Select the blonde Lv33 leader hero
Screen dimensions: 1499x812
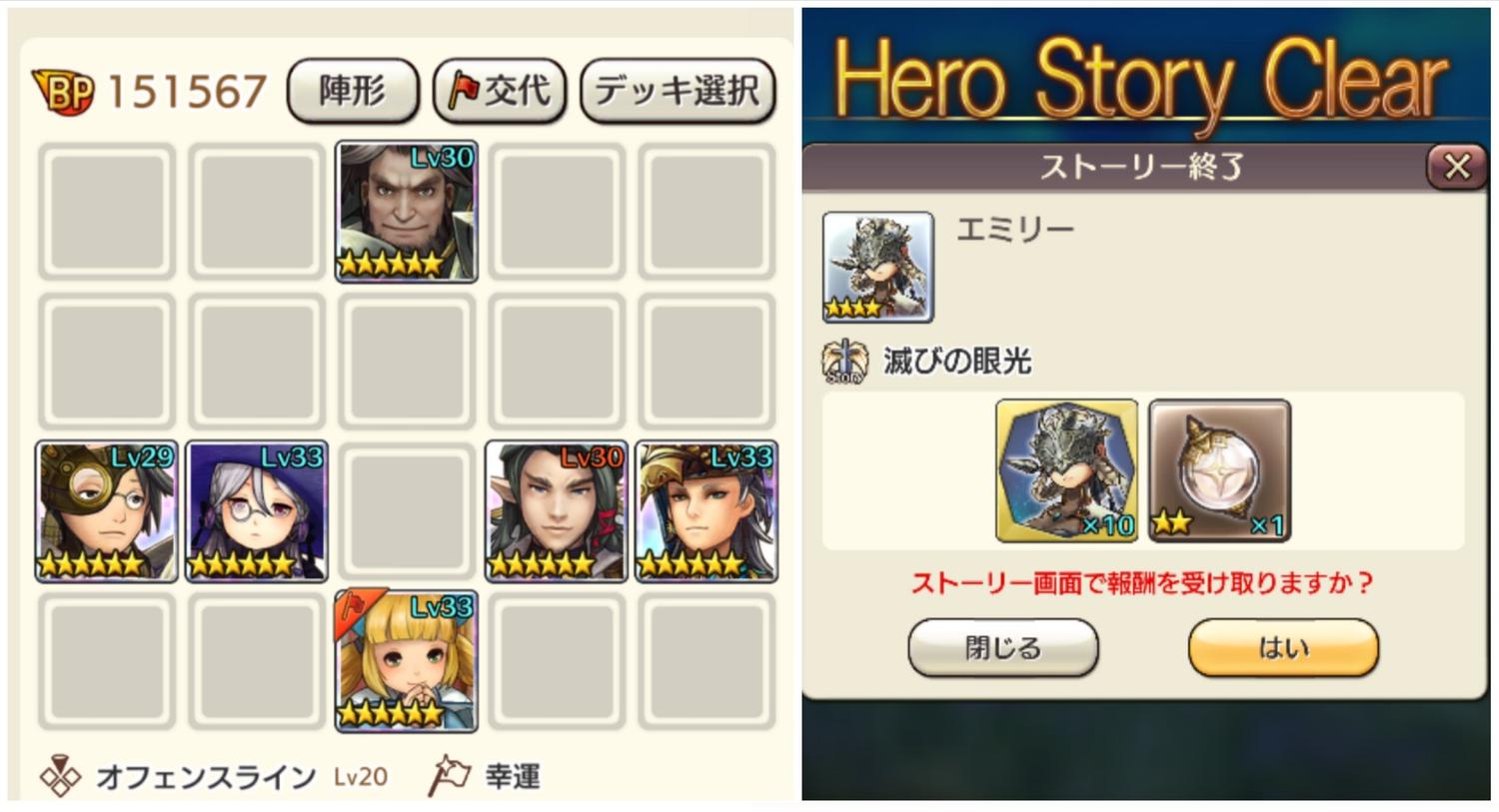(406, 660)
